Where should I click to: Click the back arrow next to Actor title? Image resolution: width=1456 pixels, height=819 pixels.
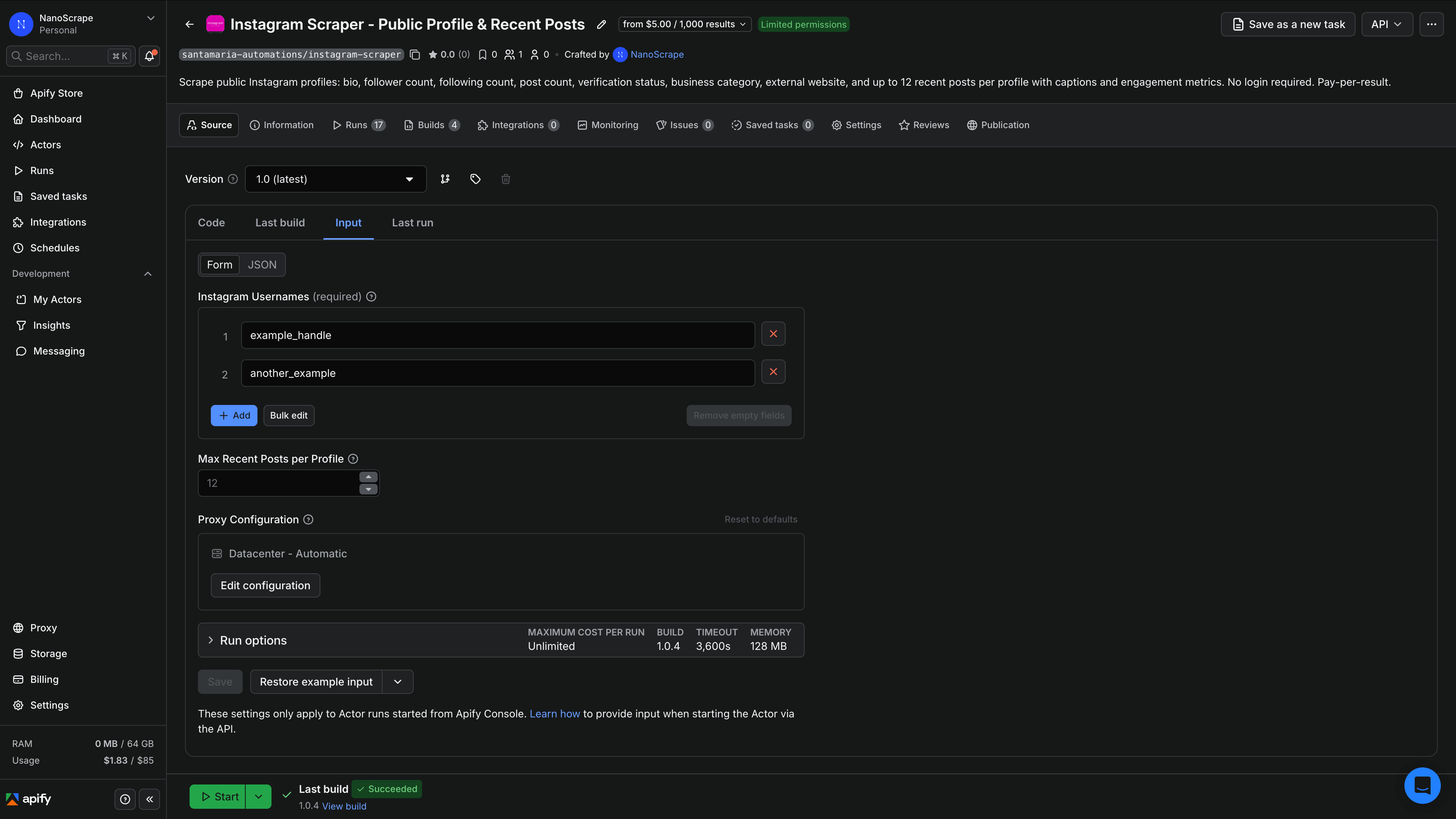[x=189, y=24]
